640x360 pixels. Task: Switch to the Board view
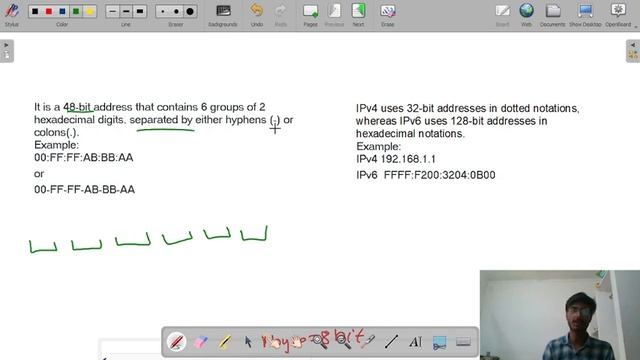(502, 15)
